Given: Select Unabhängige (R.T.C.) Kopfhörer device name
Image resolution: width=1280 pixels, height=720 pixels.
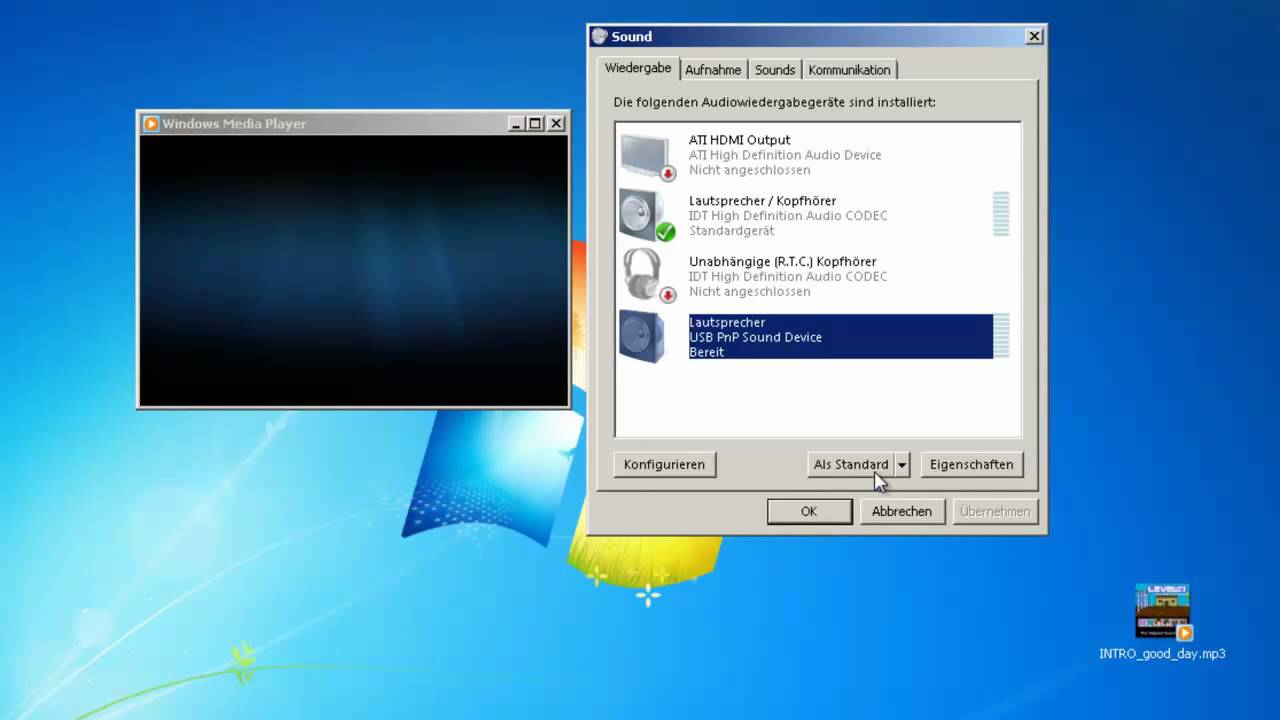Looking at the screenshot, I should pyautogui.click(x=782, y=262).
